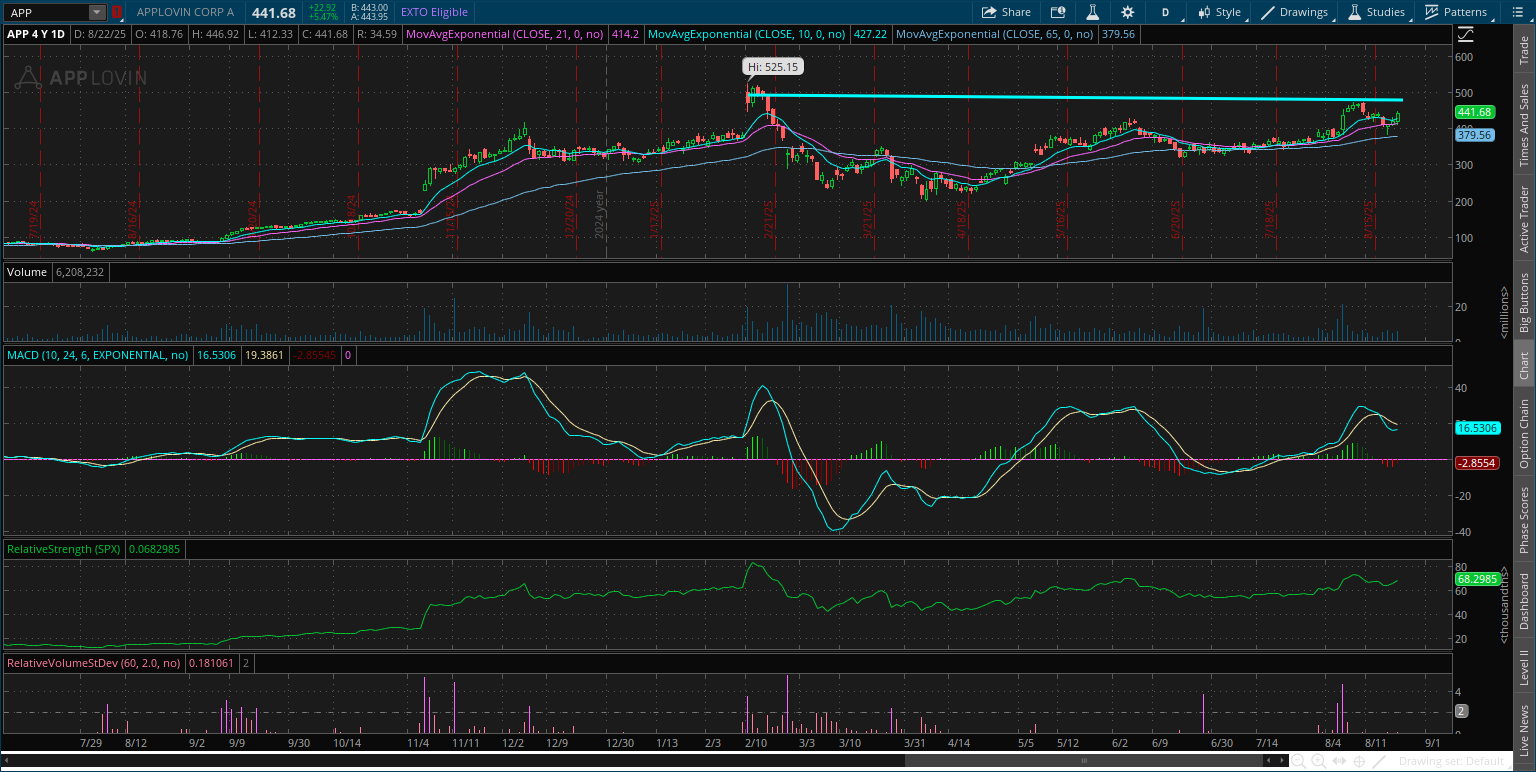The image size is (1536, 772).
Task: Click the RelativeStrength (SPX) study label
Action: click(64, 550)
